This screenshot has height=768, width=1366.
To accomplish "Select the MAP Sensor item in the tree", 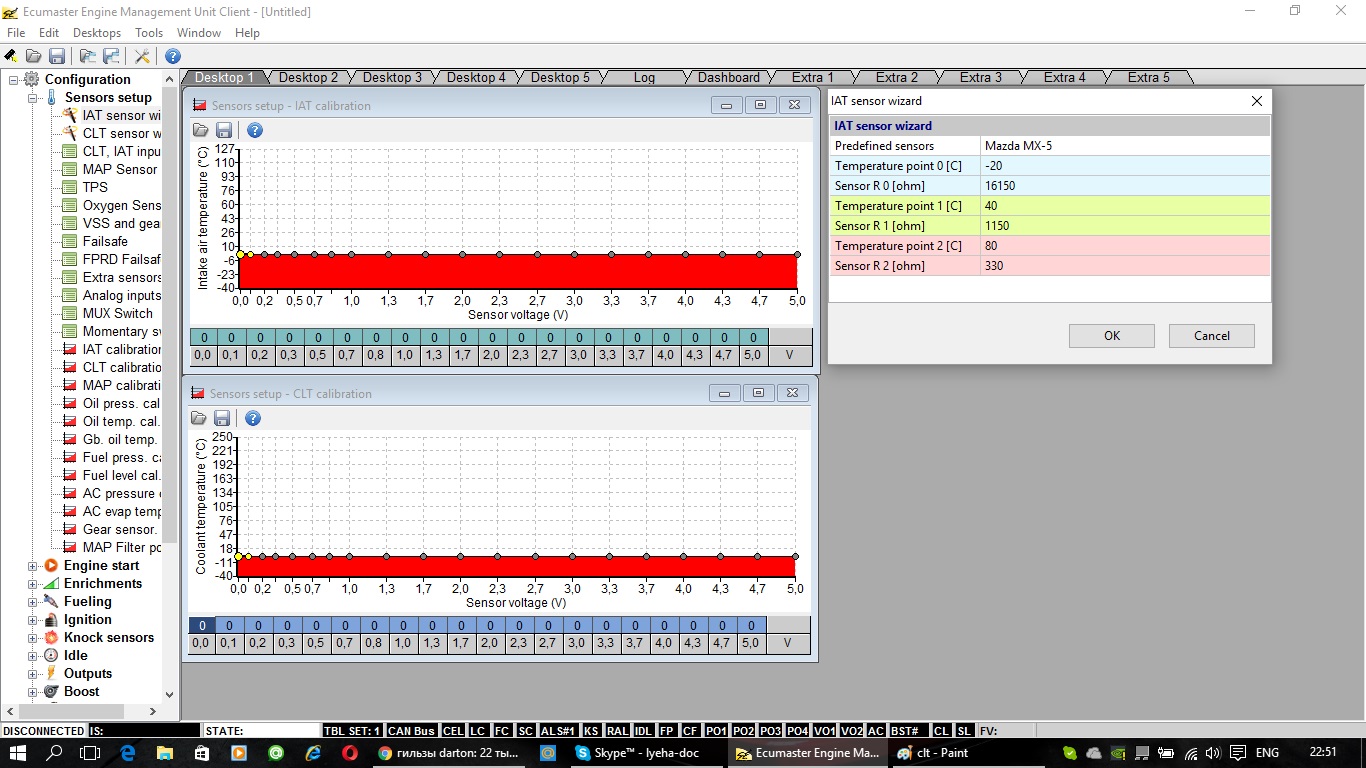I will (x=119, y=169).
